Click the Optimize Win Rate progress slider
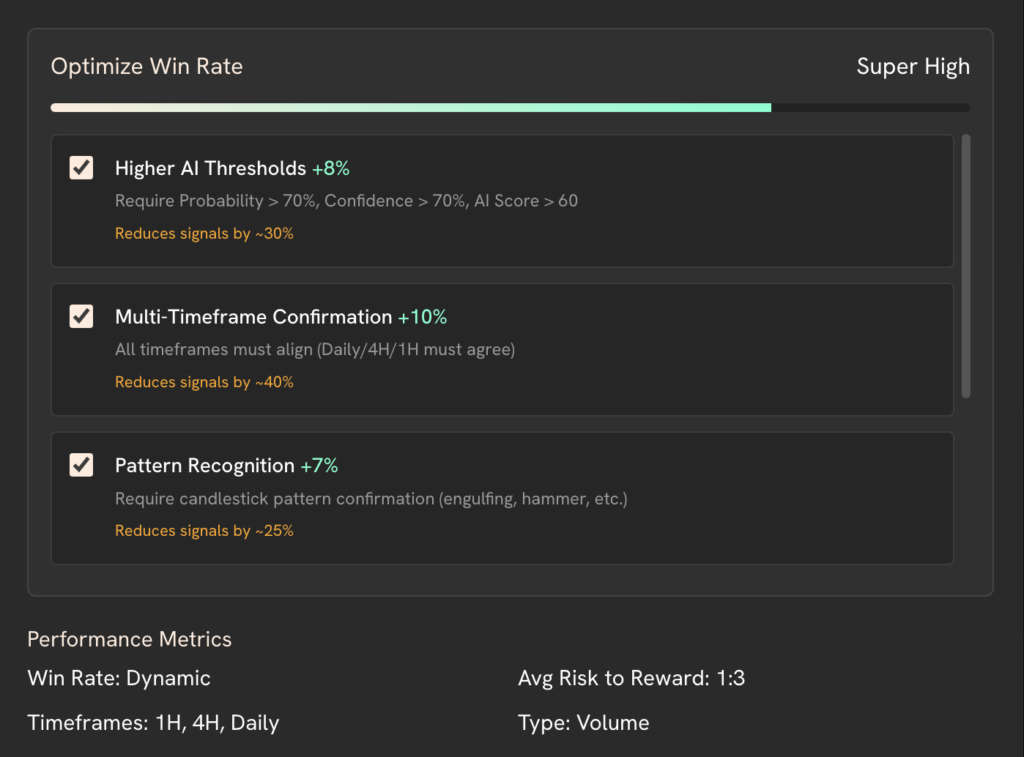This screenshot has height=757, width=1024. [510, 107]
